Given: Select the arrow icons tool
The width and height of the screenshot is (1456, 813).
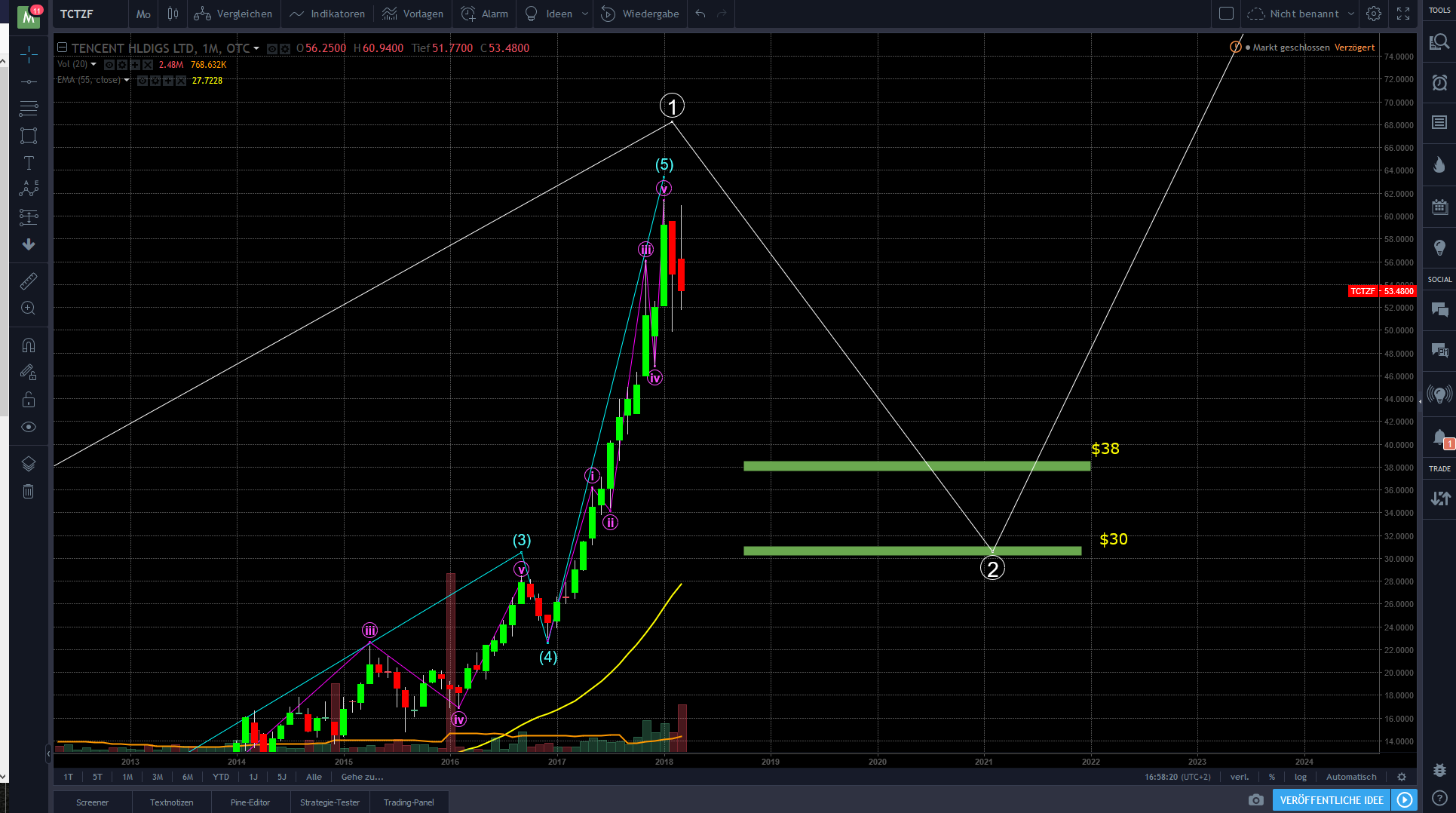Looking at the screenshot, I should [x=29, y=244].
